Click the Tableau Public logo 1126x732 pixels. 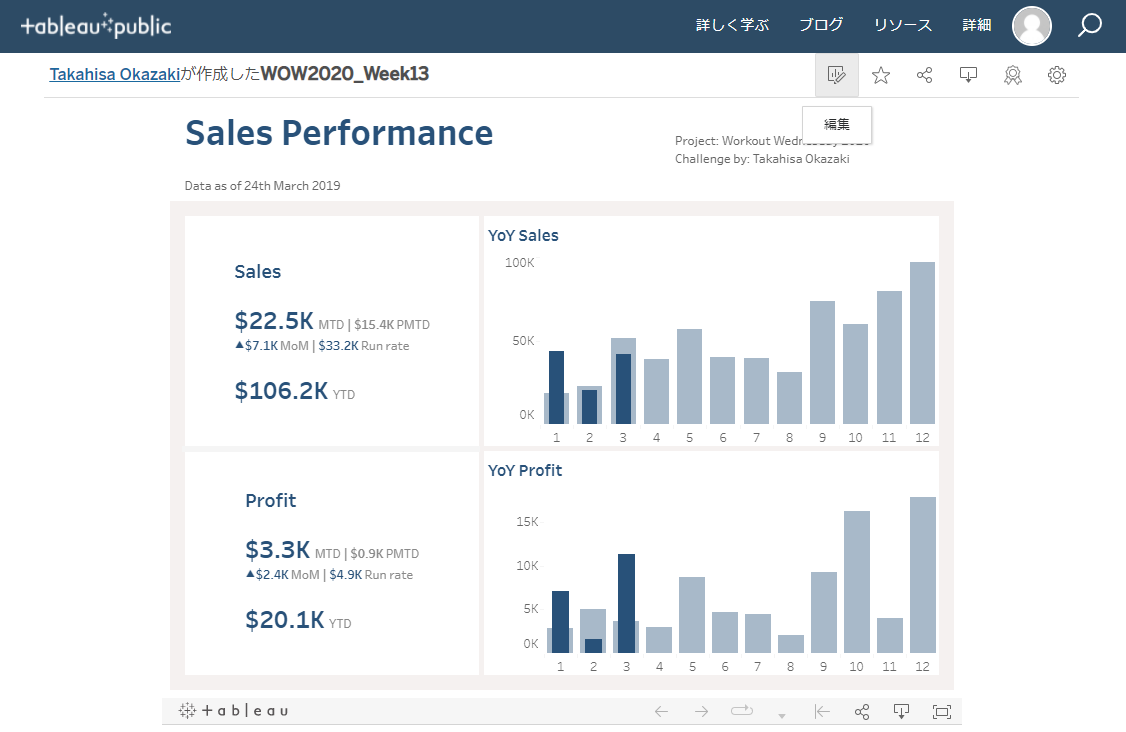pos(96,26)
